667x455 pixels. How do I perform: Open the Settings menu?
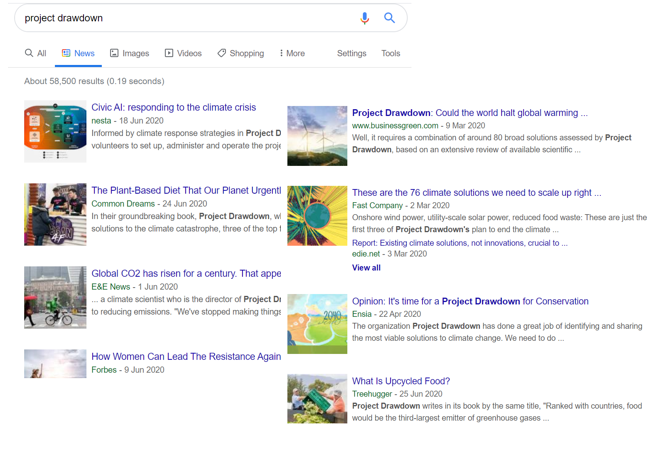[x=351, y=53]
